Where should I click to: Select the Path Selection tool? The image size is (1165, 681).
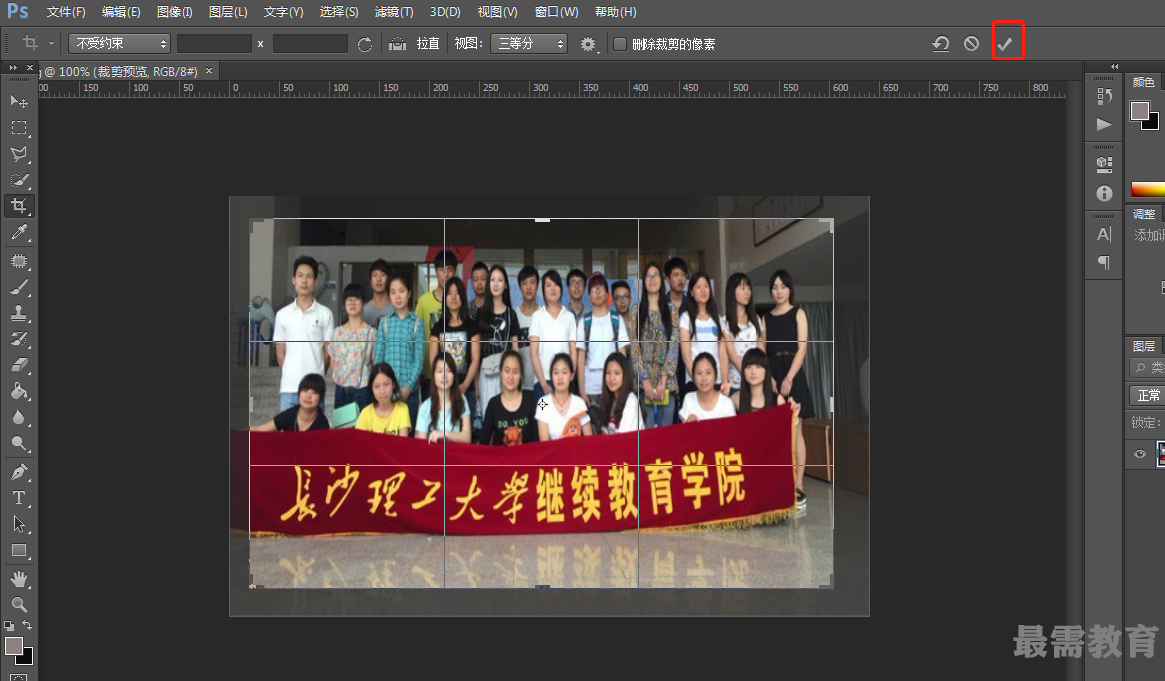[x=19, y=524]
